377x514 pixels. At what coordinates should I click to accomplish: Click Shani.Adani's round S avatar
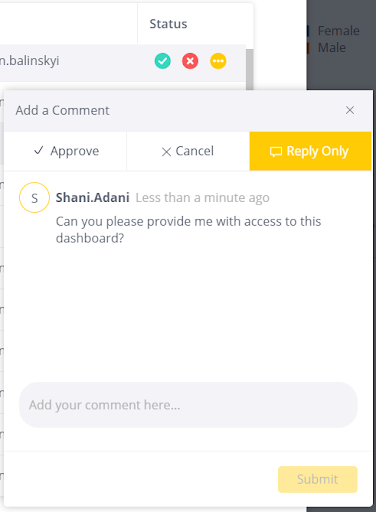click(x=34, y=198)
